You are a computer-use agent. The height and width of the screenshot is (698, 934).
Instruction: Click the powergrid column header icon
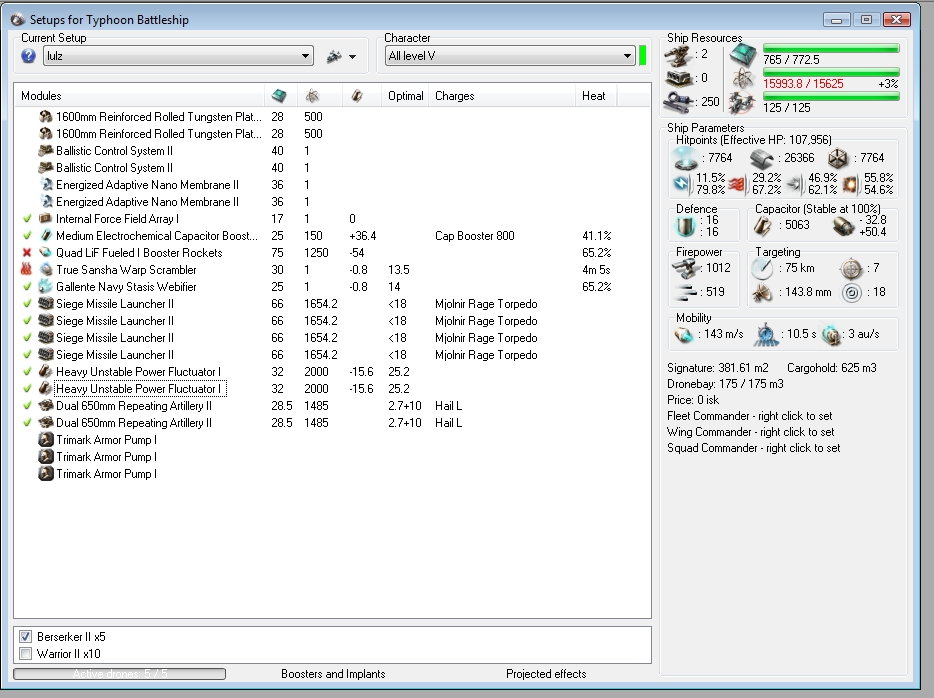pos(313,96)
